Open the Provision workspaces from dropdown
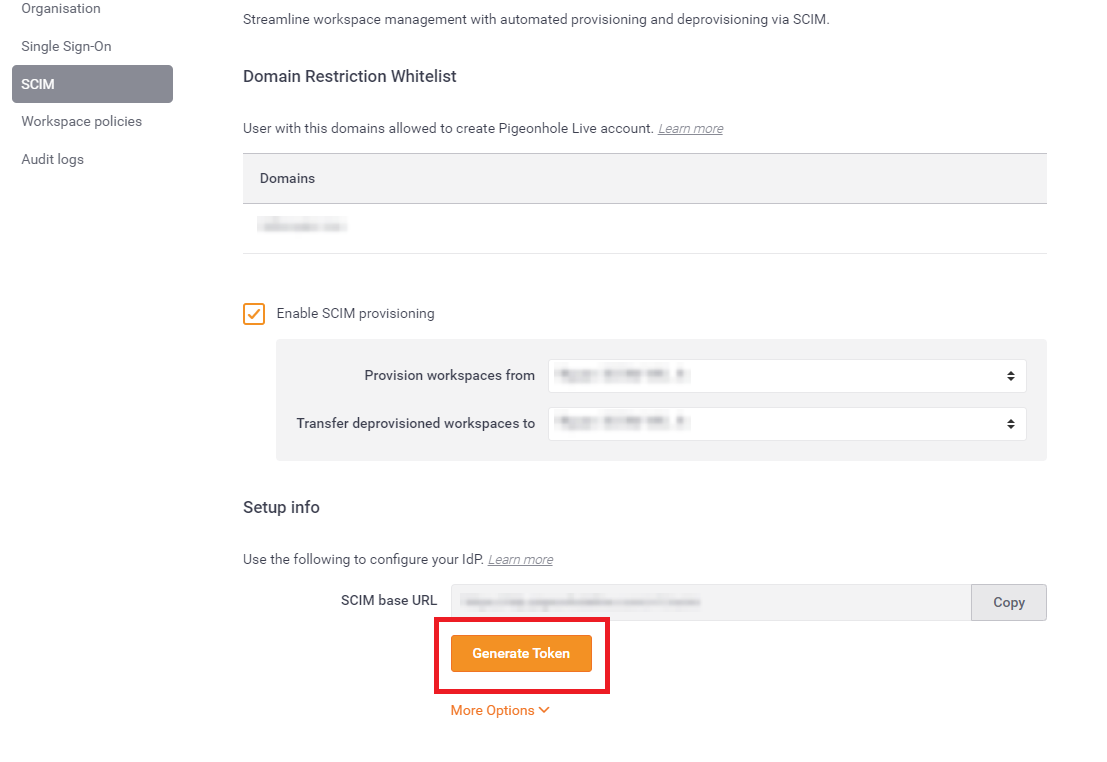The width and height of the screenshot is (1107, 762). pyautogui.click(x=787, y=376)
